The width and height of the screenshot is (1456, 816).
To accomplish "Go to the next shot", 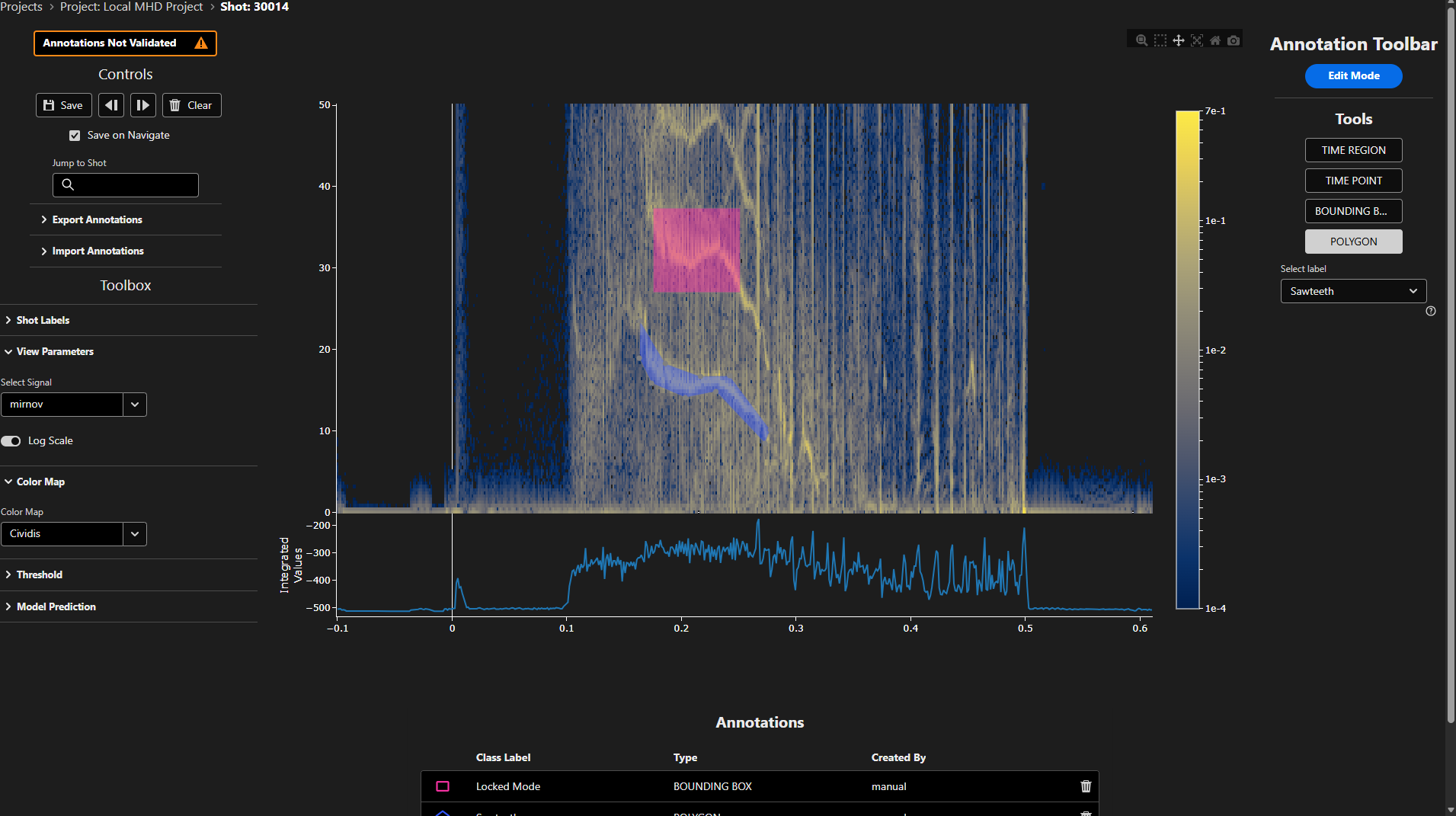I will (143, 105).
